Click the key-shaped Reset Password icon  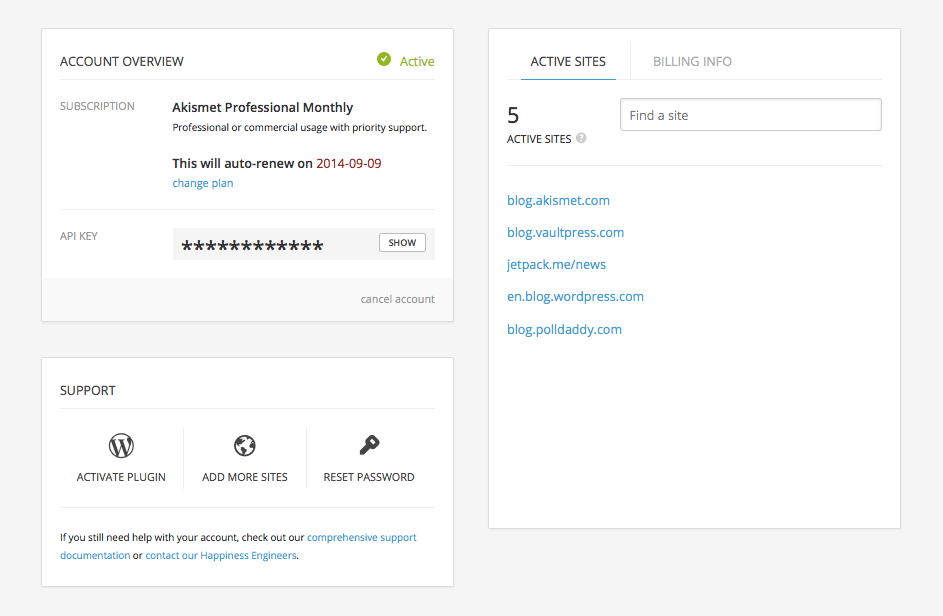pyautogui.click(x=368, y=445)
